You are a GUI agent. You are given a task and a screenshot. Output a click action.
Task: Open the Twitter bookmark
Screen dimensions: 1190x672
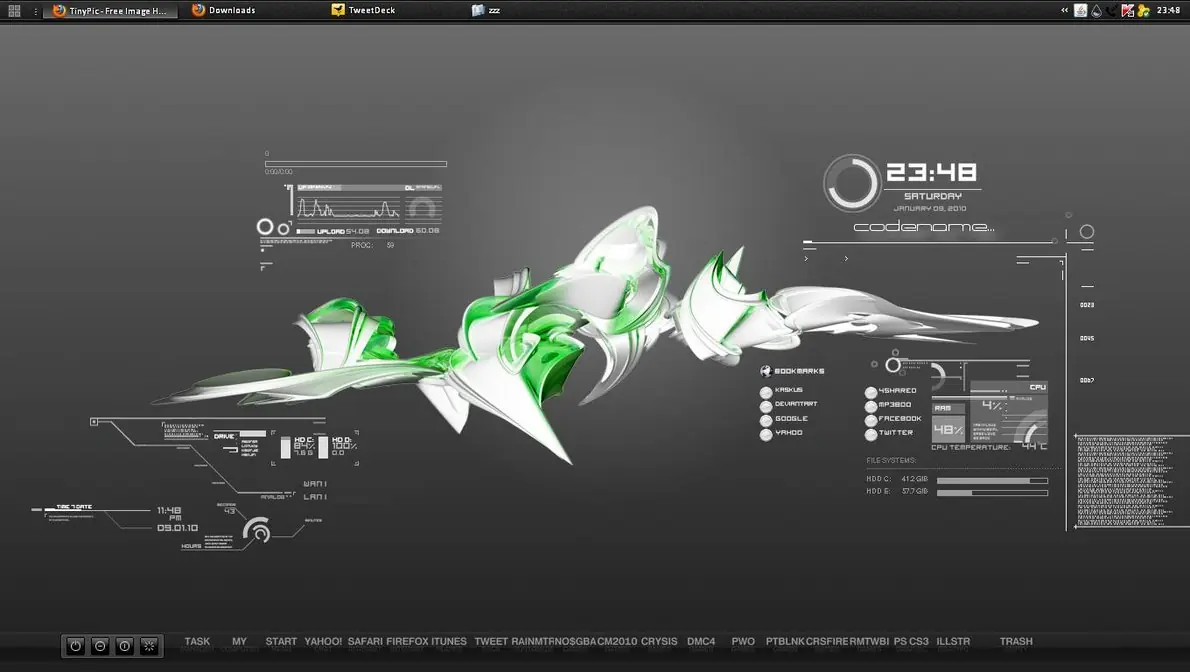[x=896, y=433]
